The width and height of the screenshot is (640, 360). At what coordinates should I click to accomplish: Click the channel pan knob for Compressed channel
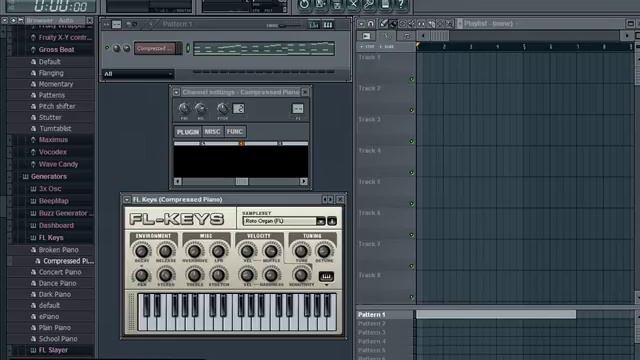(117, 49)
